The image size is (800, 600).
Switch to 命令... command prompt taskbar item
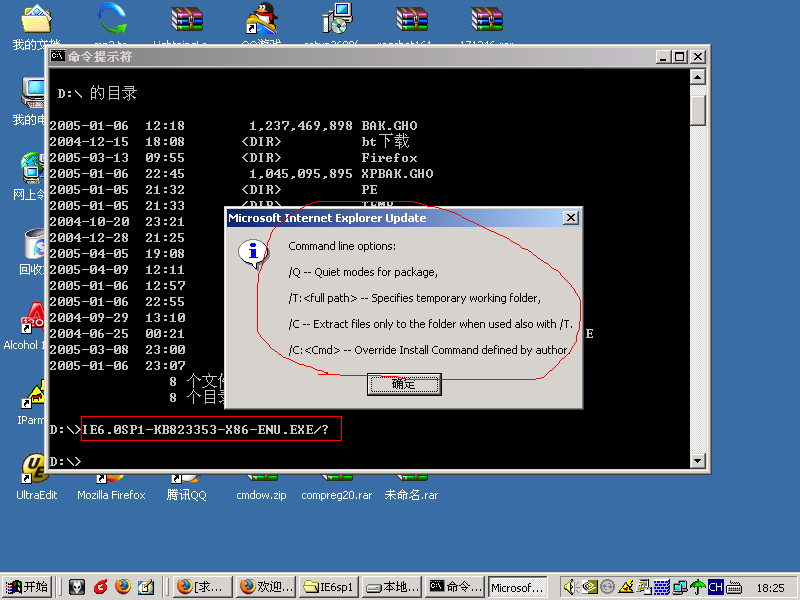(x=456, y=587)
